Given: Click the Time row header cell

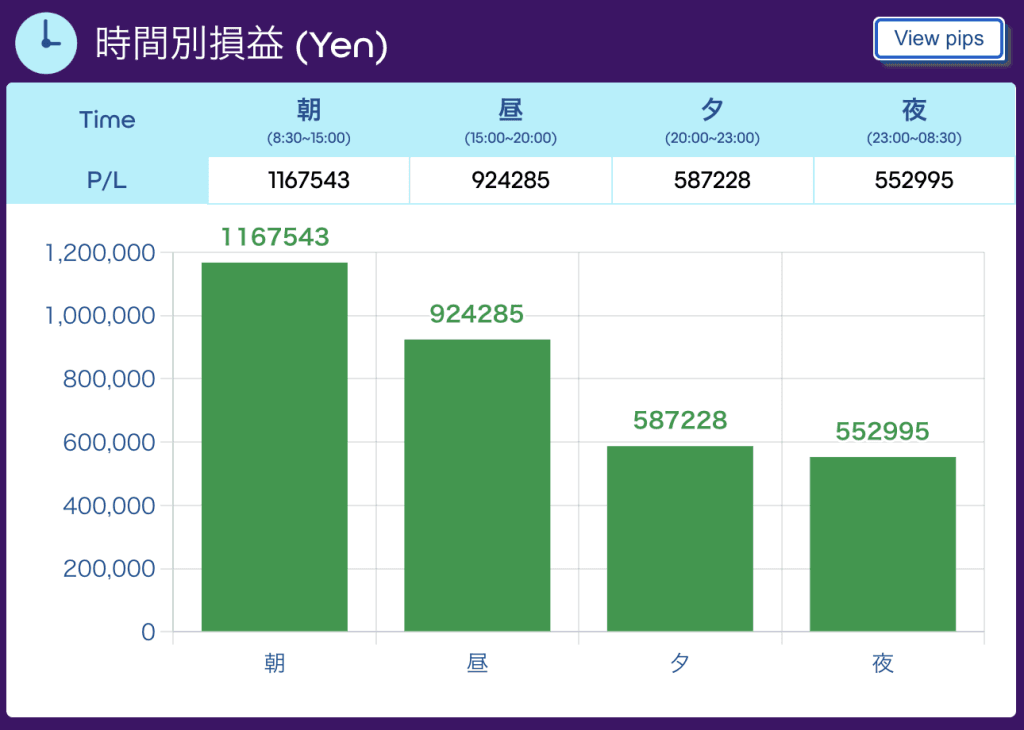Looking at the screenshot, I should [107, 120].
